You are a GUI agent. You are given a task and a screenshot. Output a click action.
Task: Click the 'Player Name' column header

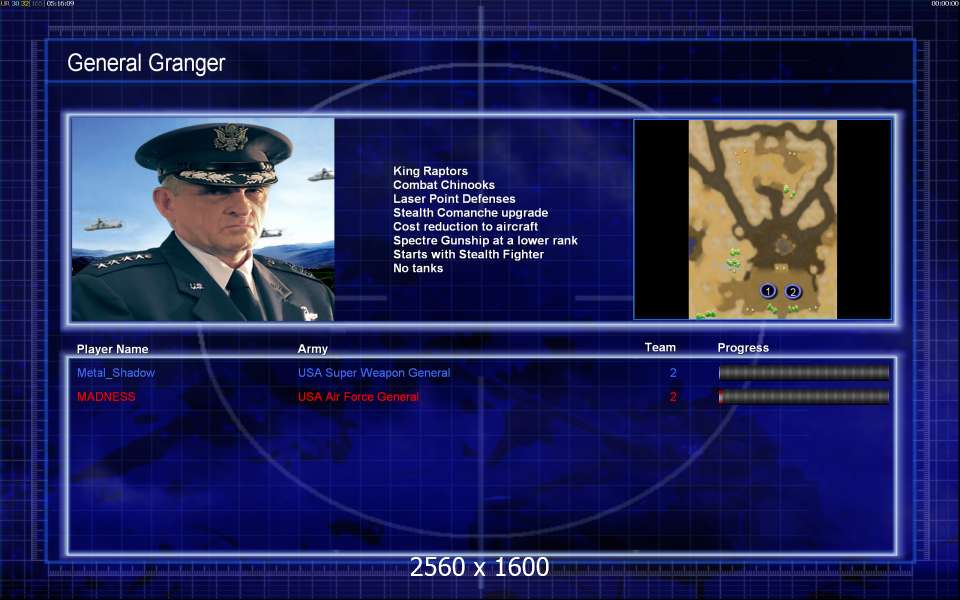tap(113, 349)
